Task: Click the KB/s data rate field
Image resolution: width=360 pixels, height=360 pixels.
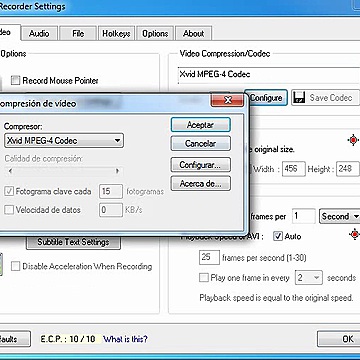Action: point(111,210)
